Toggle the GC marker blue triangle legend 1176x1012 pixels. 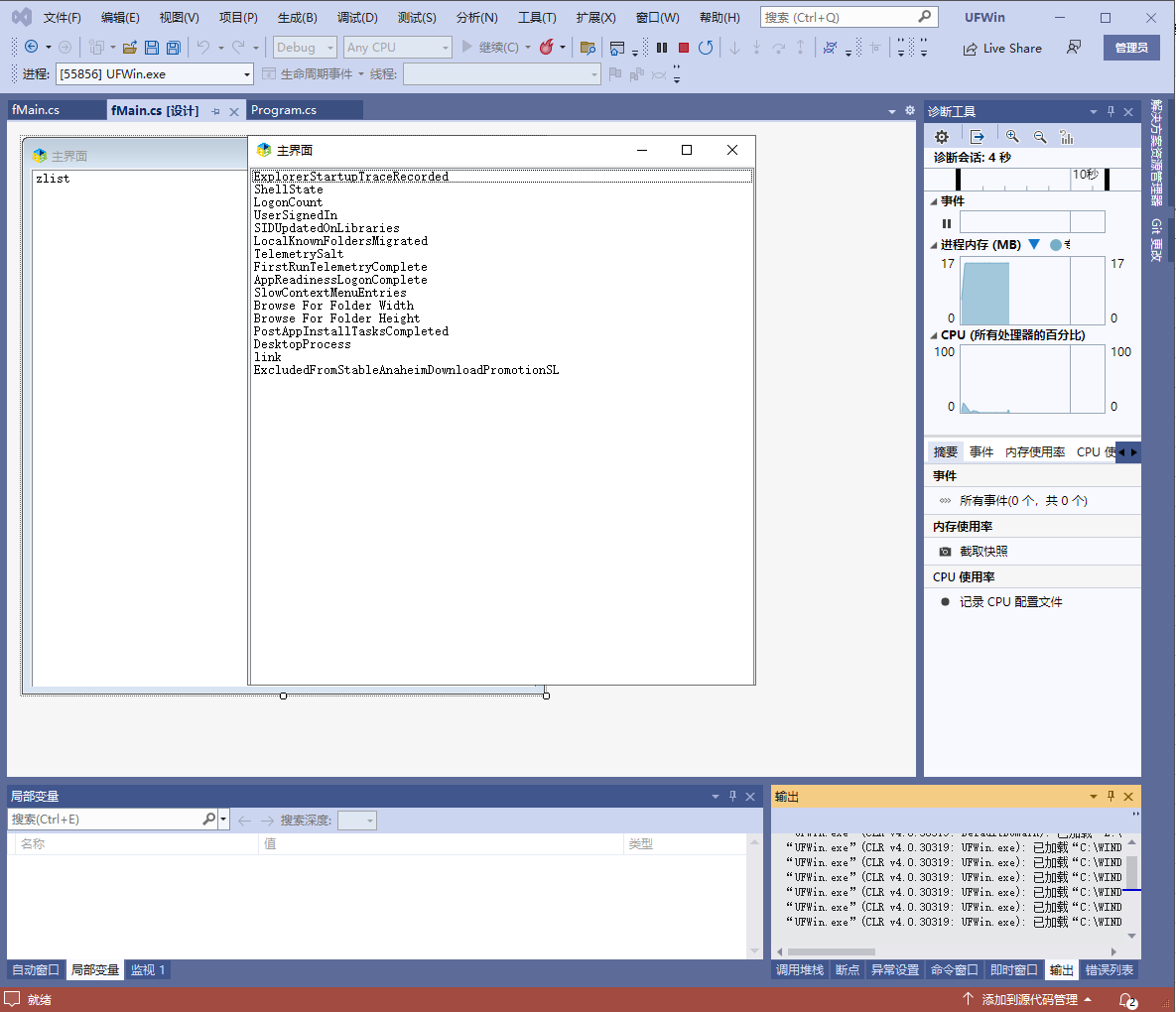[1034, 244]
